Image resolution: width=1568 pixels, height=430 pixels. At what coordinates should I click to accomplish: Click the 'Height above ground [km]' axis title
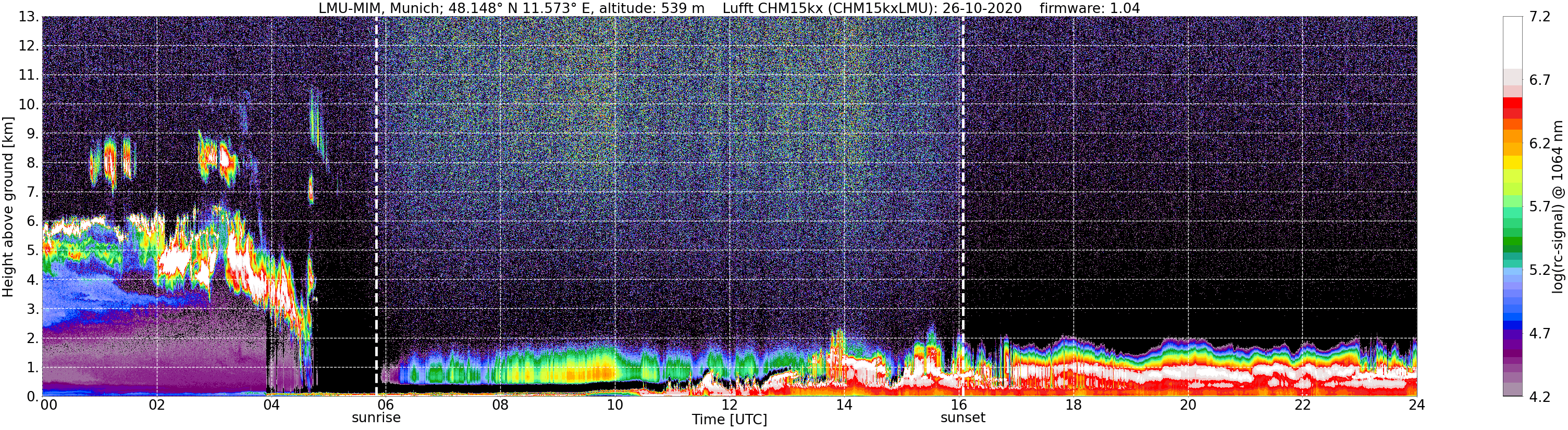(x=8, y=207)
